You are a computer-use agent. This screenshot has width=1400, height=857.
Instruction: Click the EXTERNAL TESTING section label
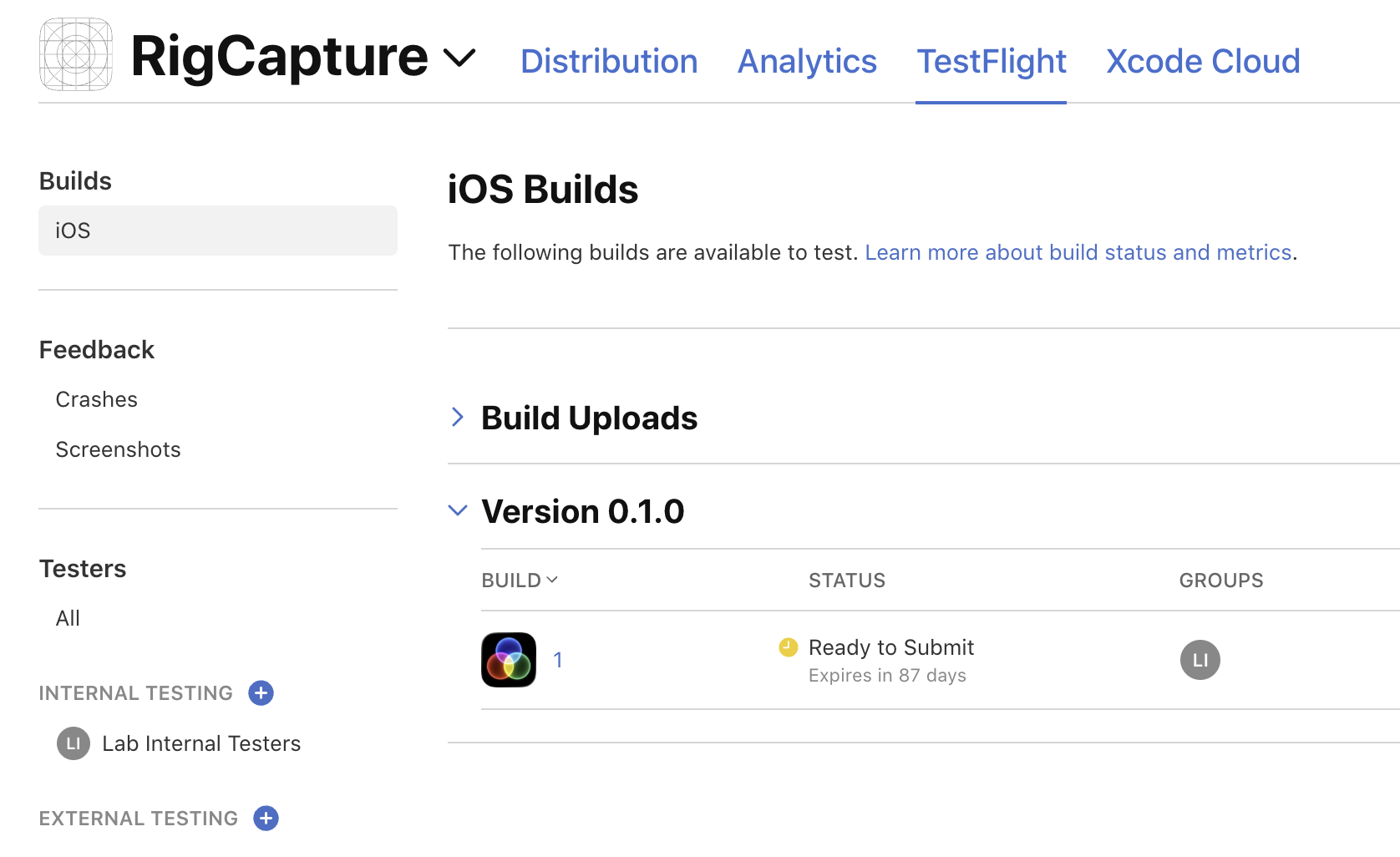pyautogui.click(x=139, y=819)
